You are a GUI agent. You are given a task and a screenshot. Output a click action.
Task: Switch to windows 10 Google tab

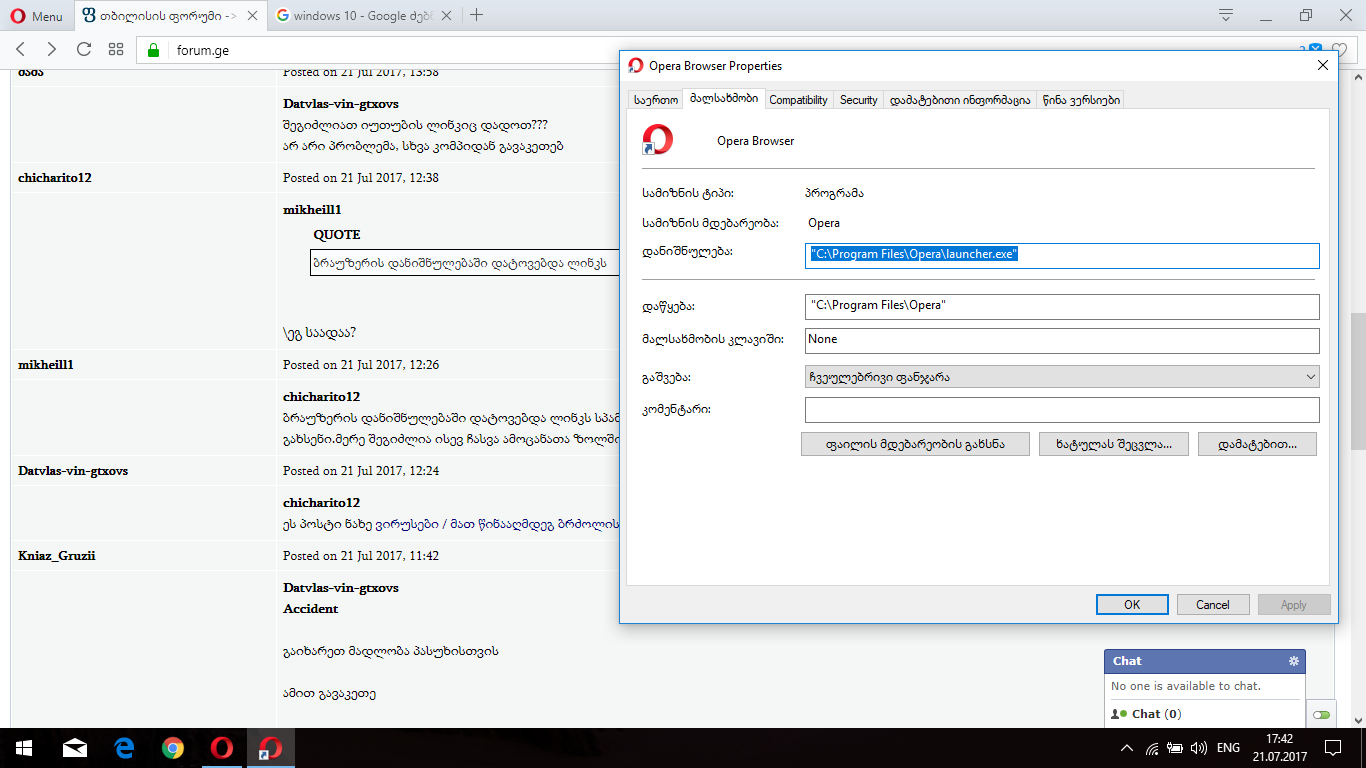pyautogui.click(x=360, y=15)
